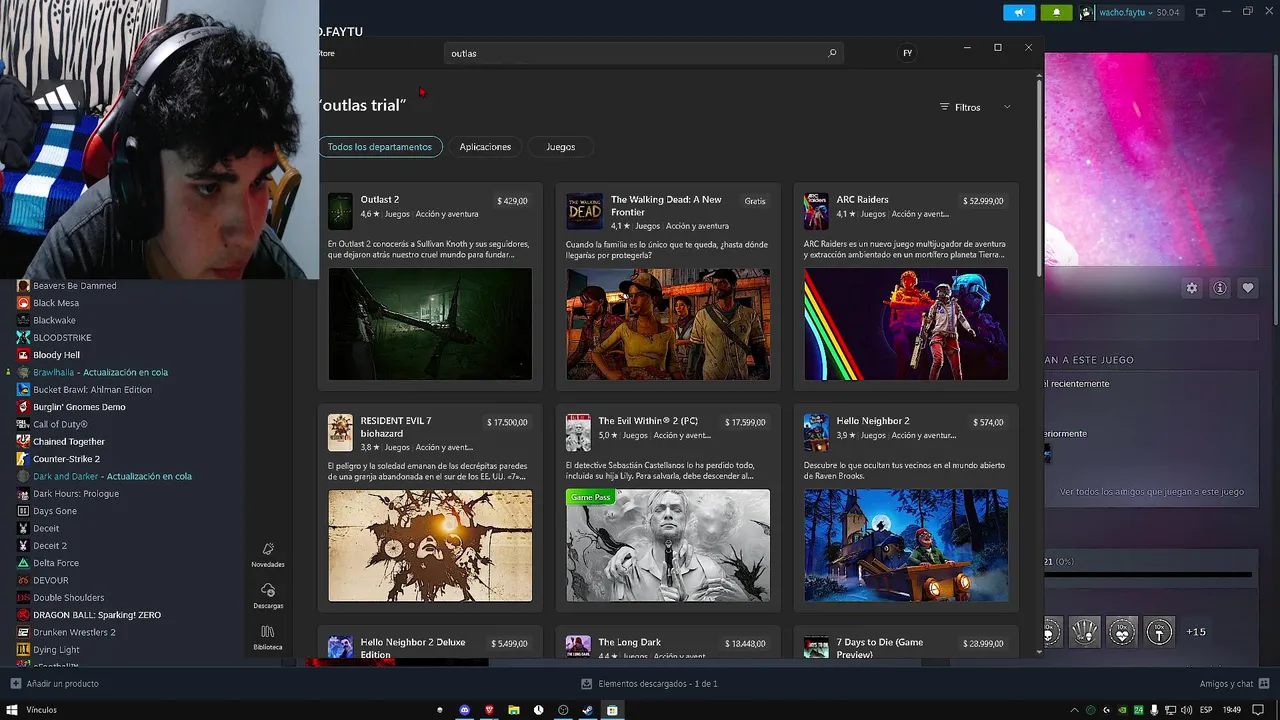1280x720 pixels.
Task: Click the Vínculos taskbar toolbar label
Action: pos(41,710)
